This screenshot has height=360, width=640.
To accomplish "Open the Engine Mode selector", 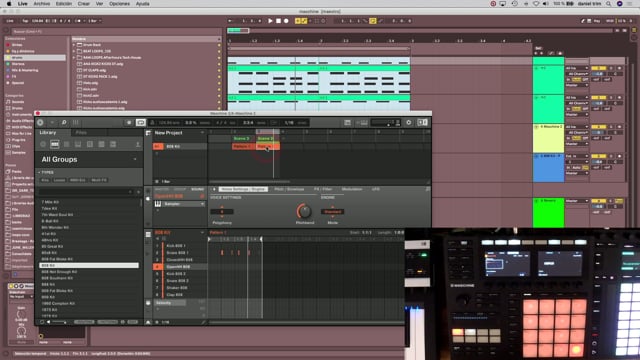I will coord(332,212).
